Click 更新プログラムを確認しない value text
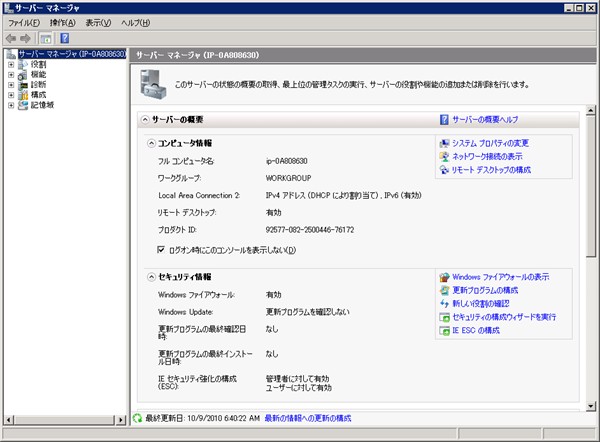Image resolution: width=600 pixels, height=442 pixels. point(308,312)
